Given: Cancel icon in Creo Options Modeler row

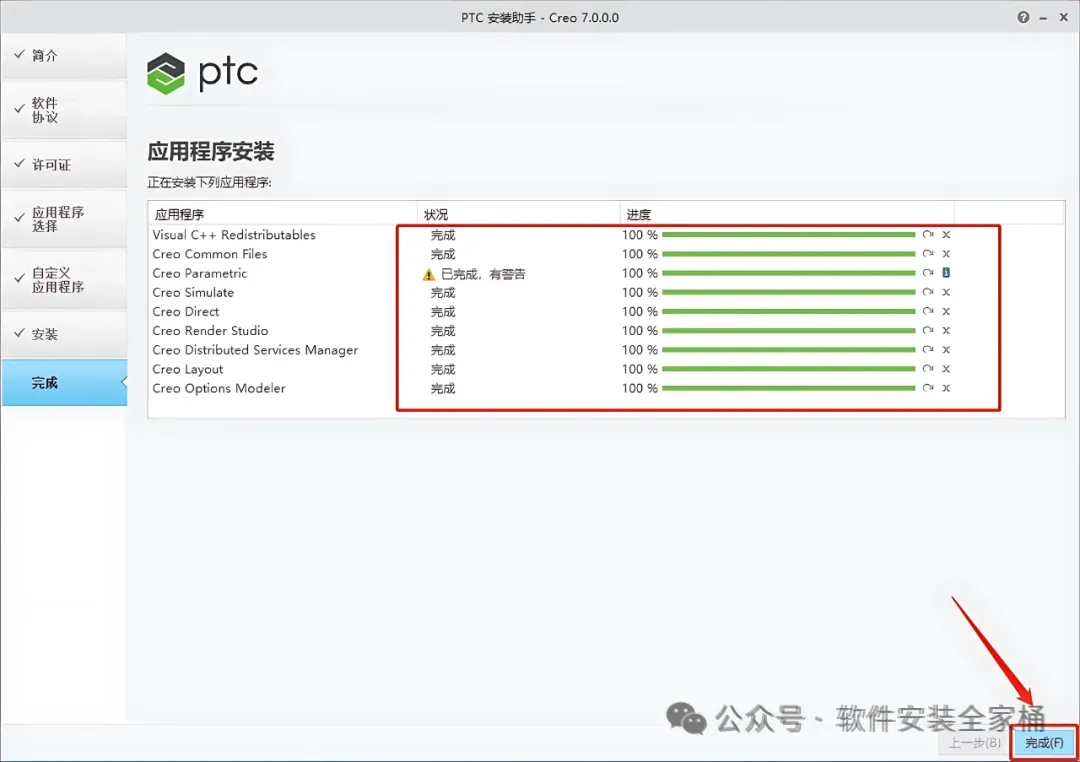Looking at the screenshot, I should pos(946,388).
